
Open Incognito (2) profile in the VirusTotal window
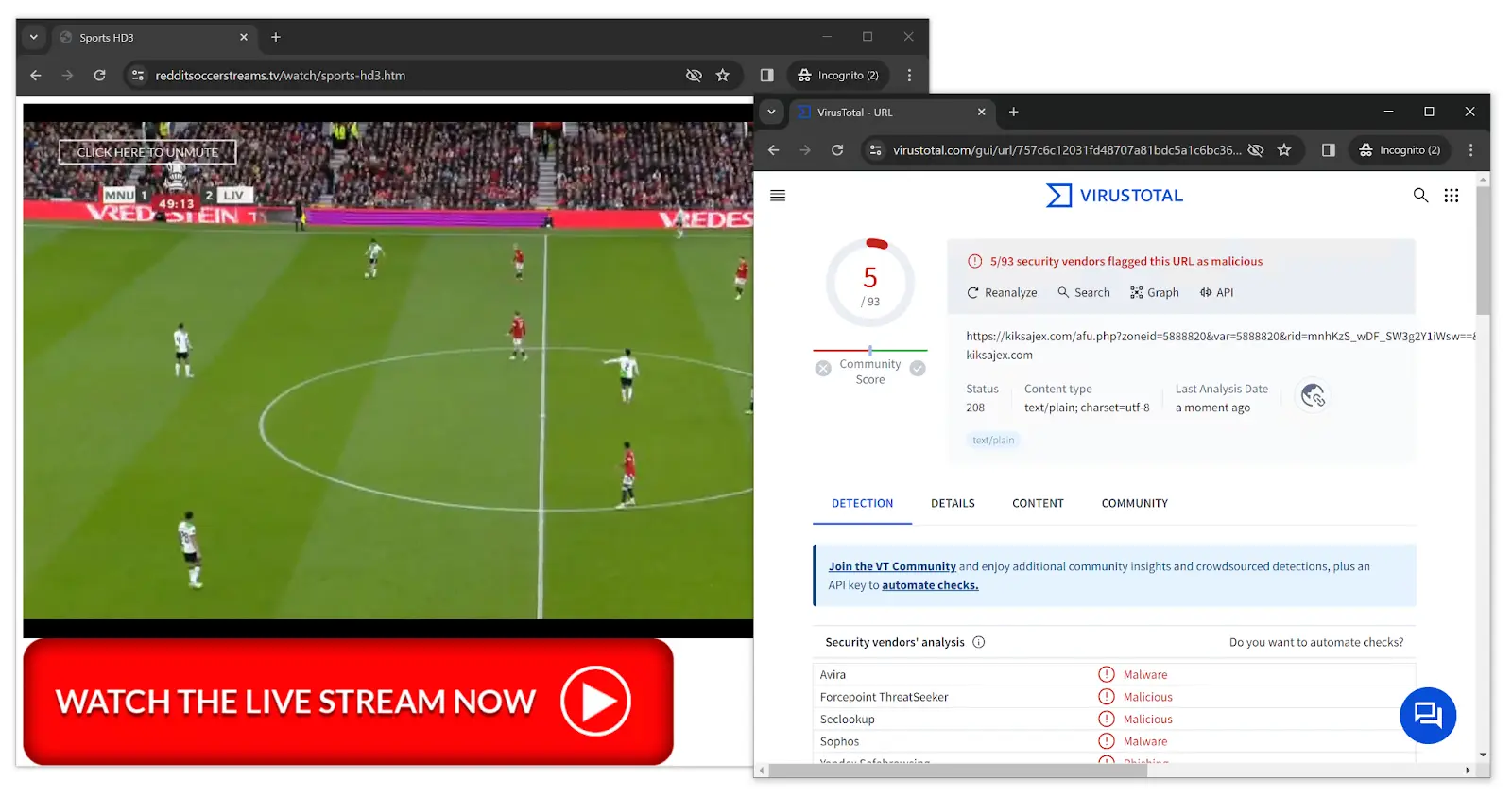tap(1400, 149)
